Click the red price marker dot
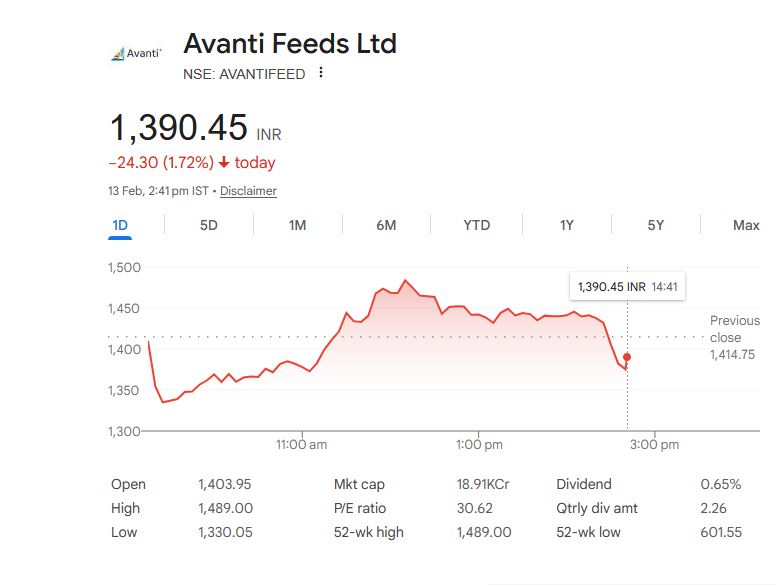This screenshot has width=778, height=585. (x=627, y=357)
